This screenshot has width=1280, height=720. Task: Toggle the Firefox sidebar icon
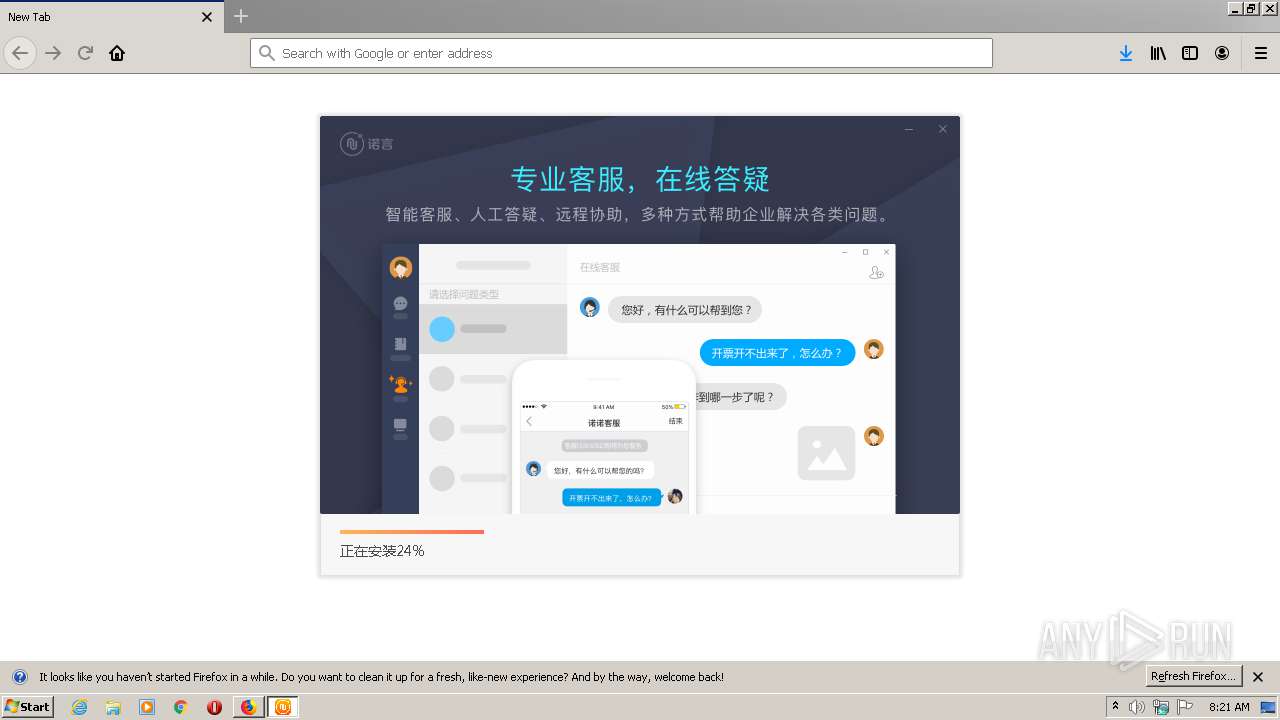[x=1190, y=53]
